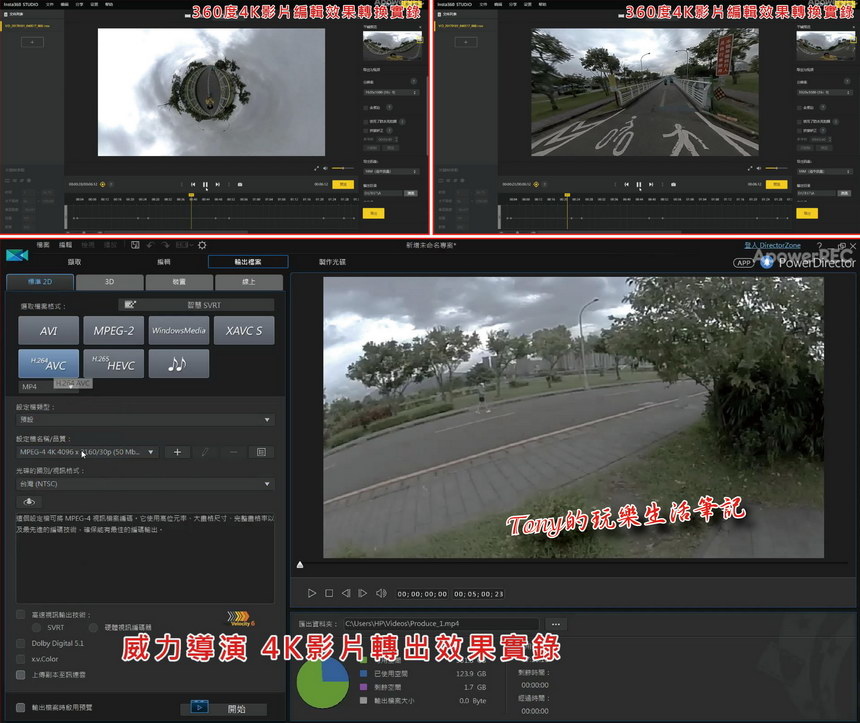Choose the H.265 HEVC output format
860x723 pixels.
113,364
